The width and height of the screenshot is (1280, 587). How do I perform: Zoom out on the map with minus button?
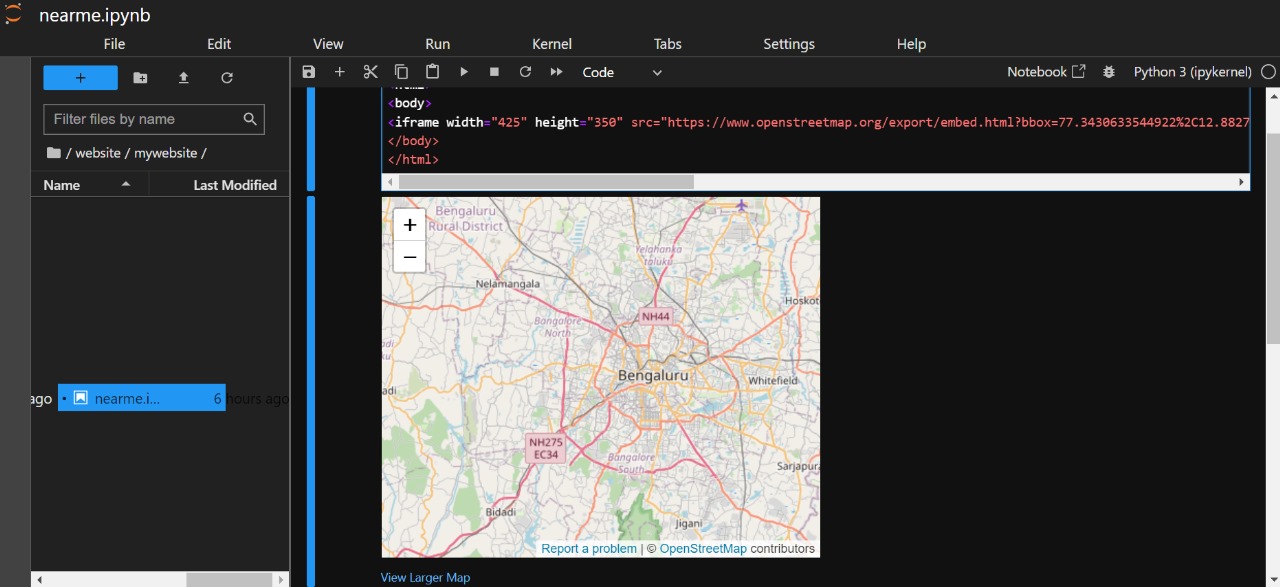click(409, 257)
